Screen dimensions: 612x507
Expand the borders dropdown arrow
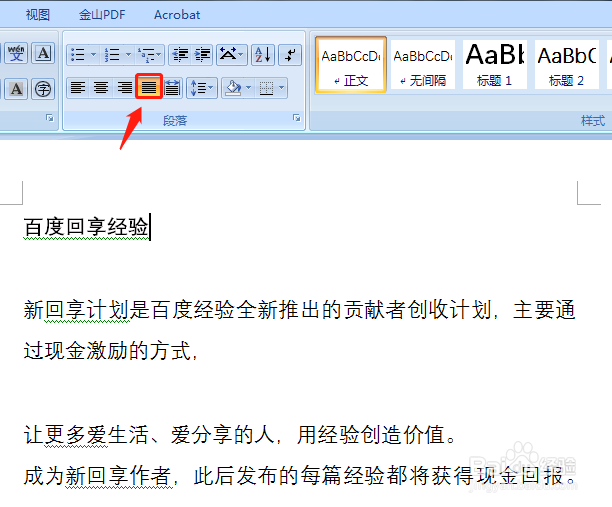281,87
